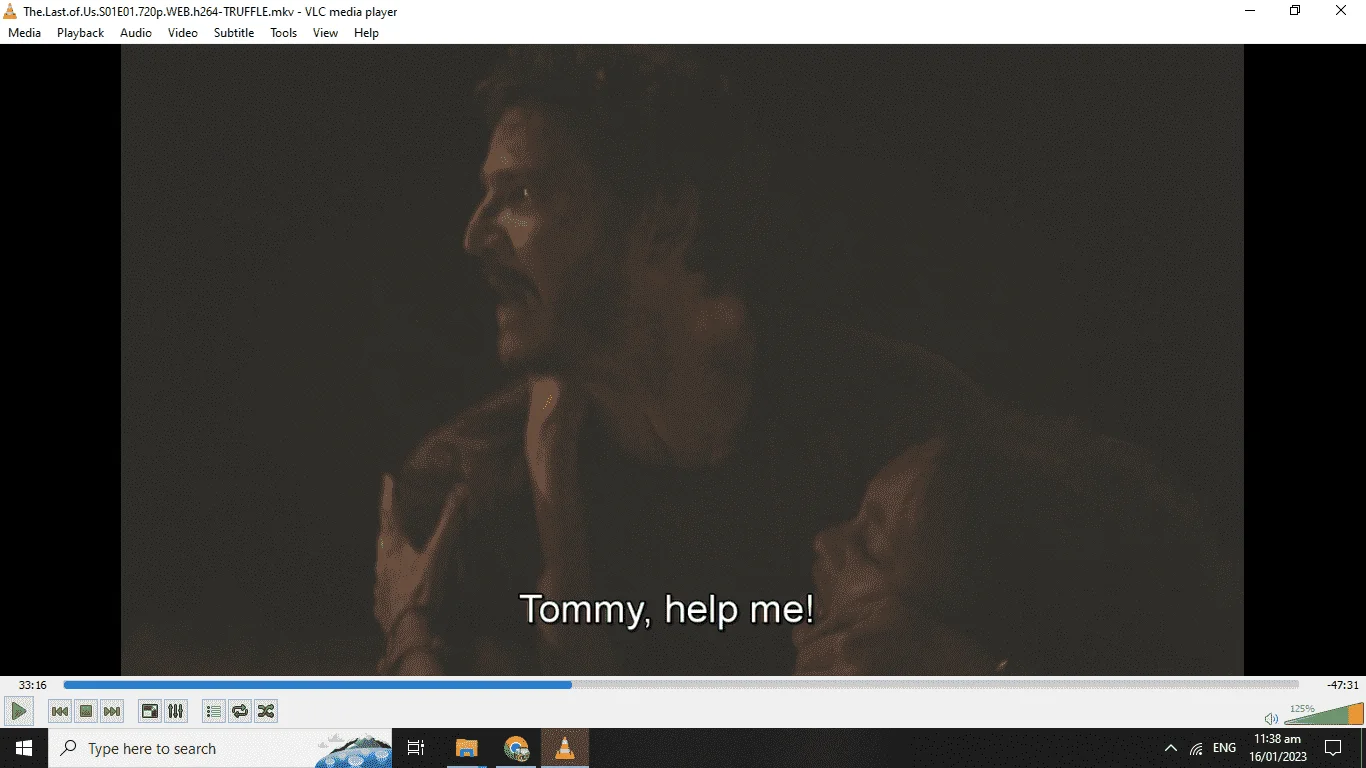Show hidden system tray icons chevron
Viewport: 1366px width, 768px height.
tap(1171, 748)
